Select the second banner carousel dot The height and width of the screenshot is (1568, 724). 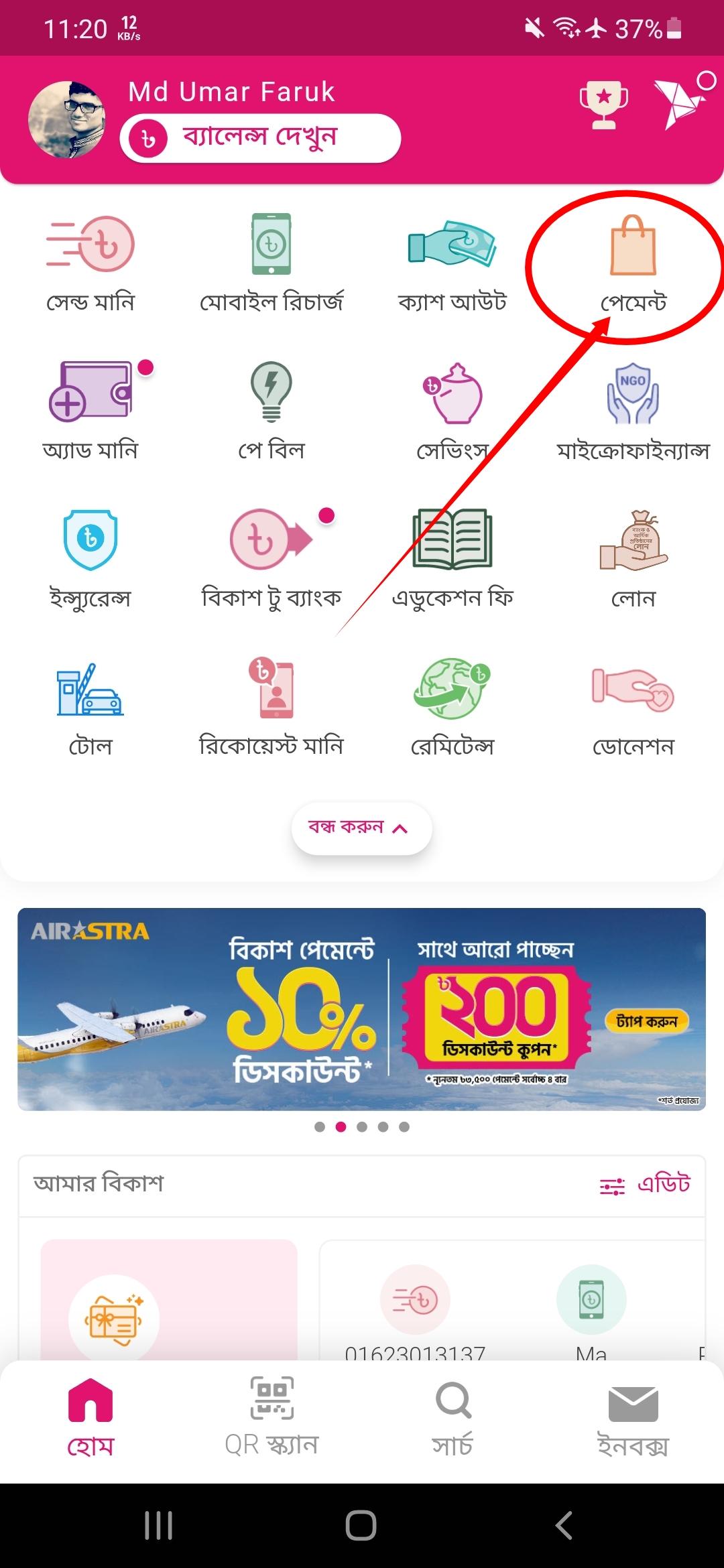click(341, 1126)
